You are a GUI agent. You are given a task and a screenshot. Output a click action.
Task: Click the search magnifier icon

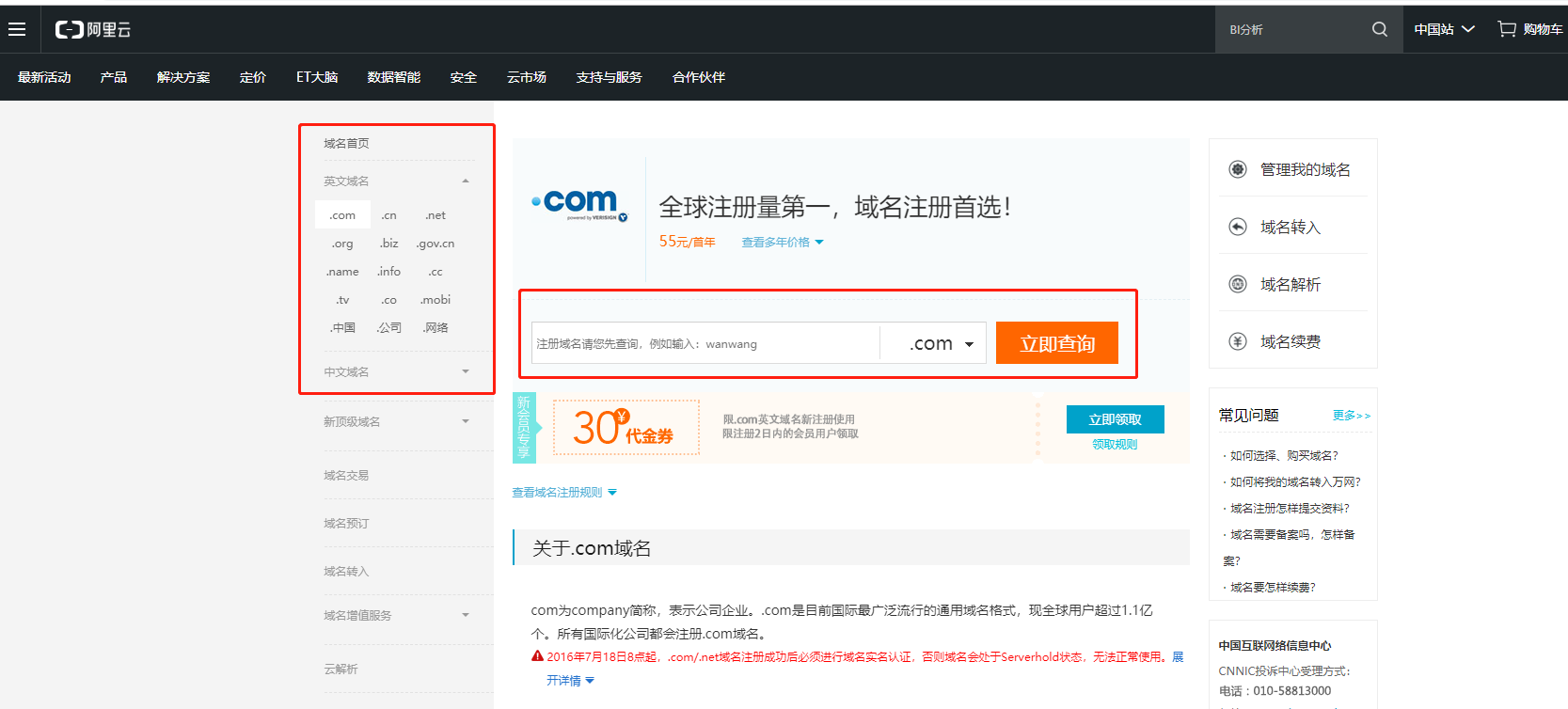tap(1380, 29)
